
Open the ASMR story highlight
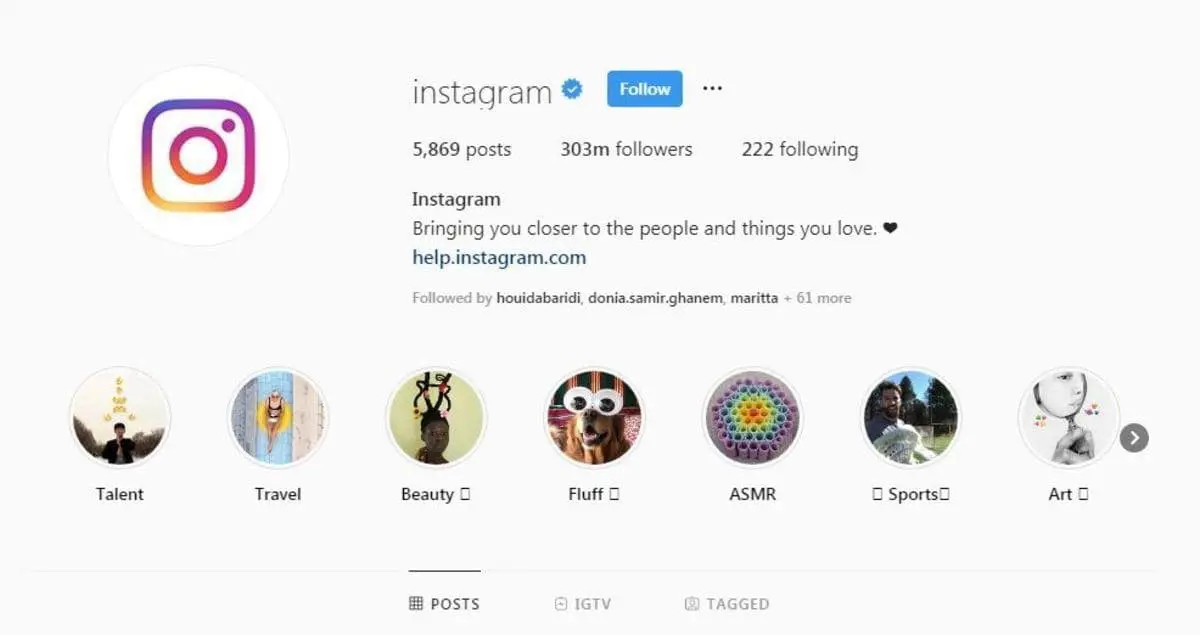[752, 417]
